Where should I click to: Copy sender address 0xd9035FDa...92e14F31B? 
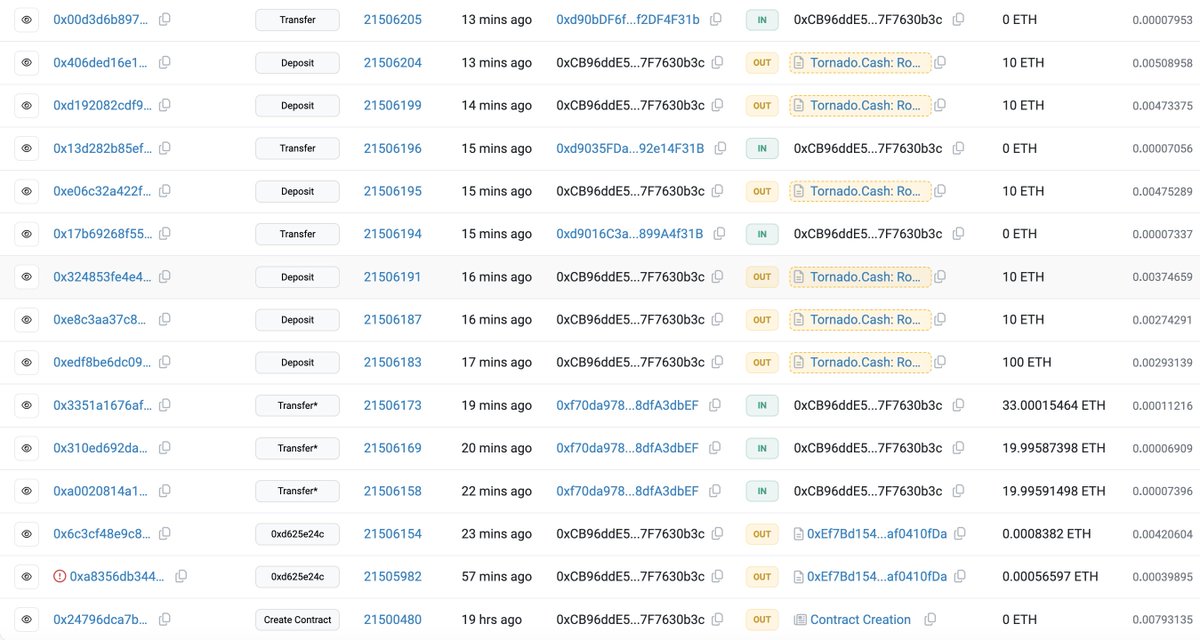click(x=720, y=148)
